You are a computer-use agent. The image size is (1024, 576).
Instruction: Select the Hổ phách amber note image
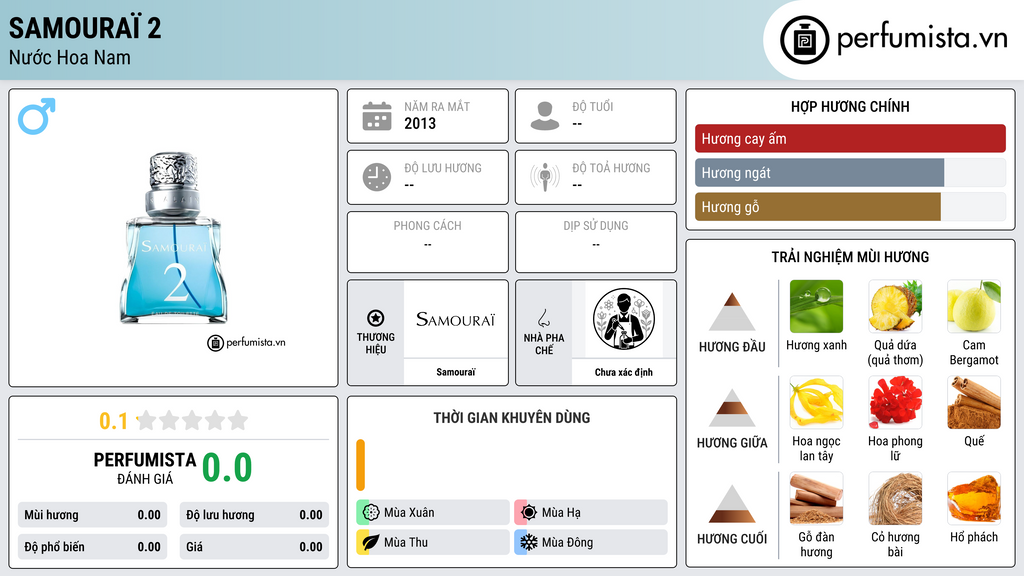tap(974, 499)
